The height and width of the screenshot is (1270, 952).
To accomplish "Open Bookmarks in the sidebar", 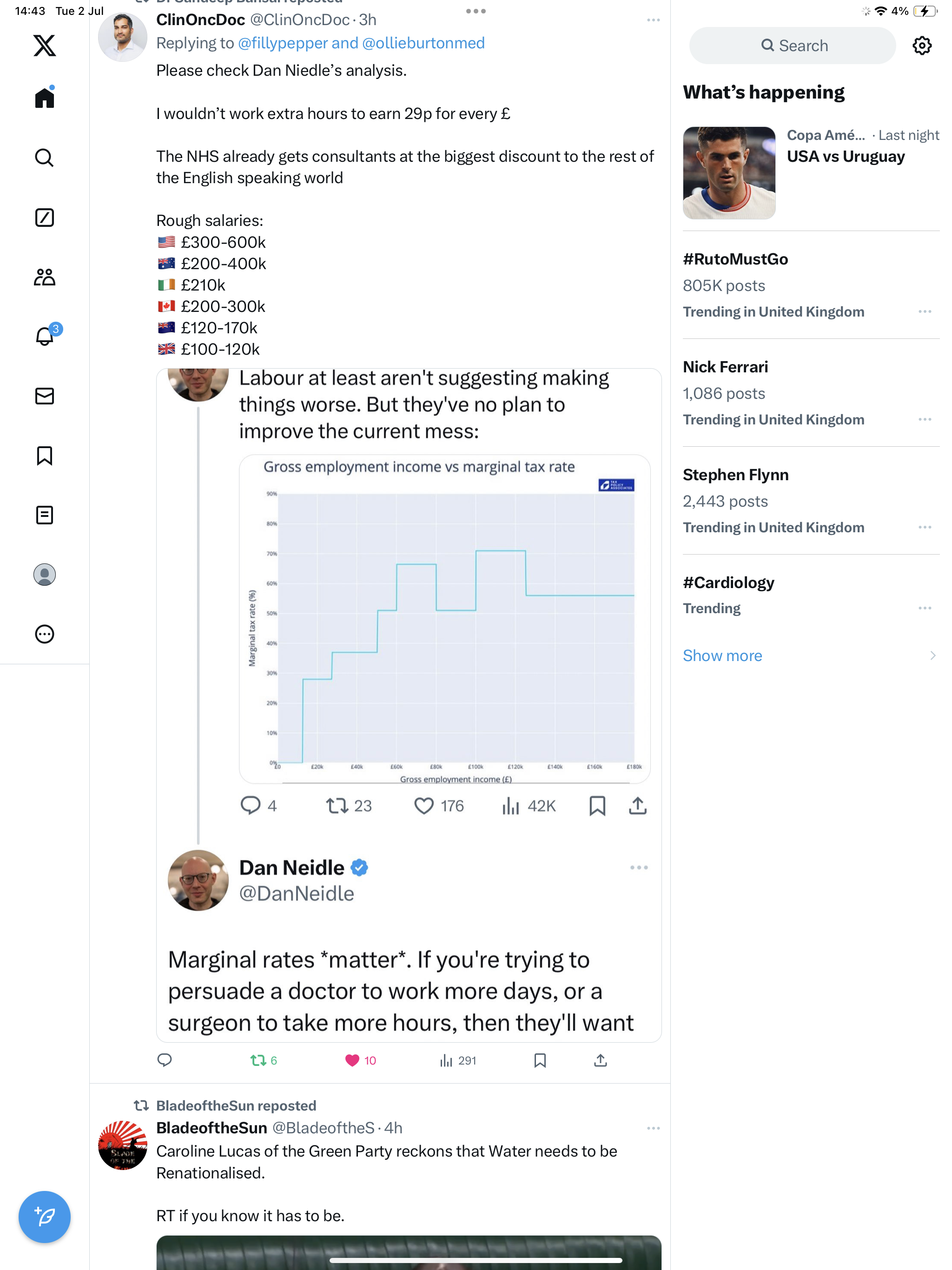I will coord(44,456).
